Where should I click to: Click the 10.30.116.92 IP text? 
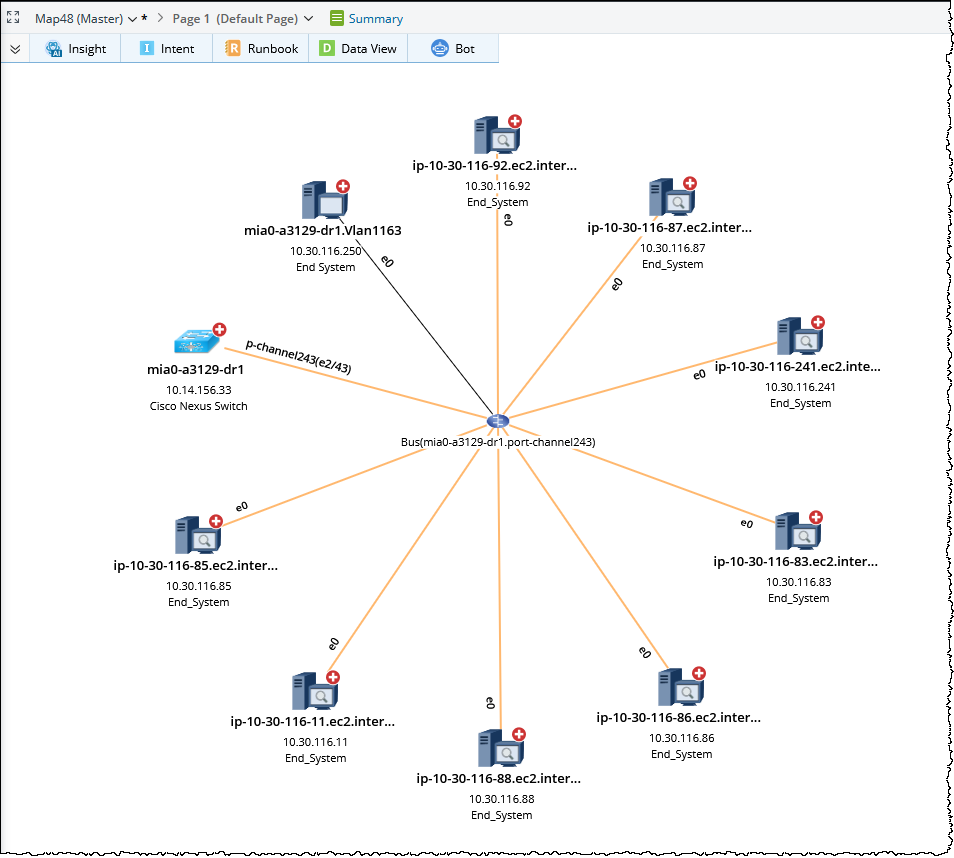[x=498, y=186]
